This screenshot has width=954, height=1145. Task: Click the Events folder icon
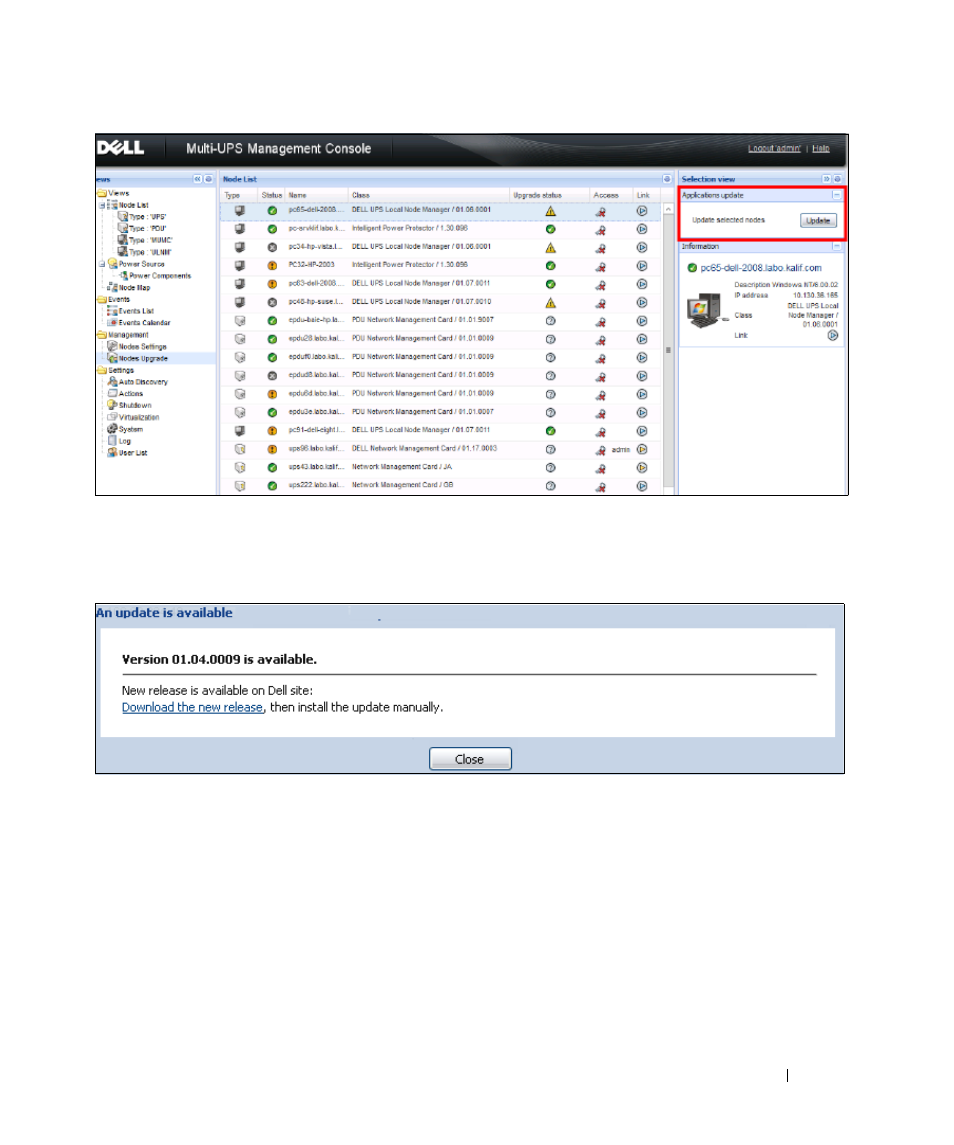102,299
